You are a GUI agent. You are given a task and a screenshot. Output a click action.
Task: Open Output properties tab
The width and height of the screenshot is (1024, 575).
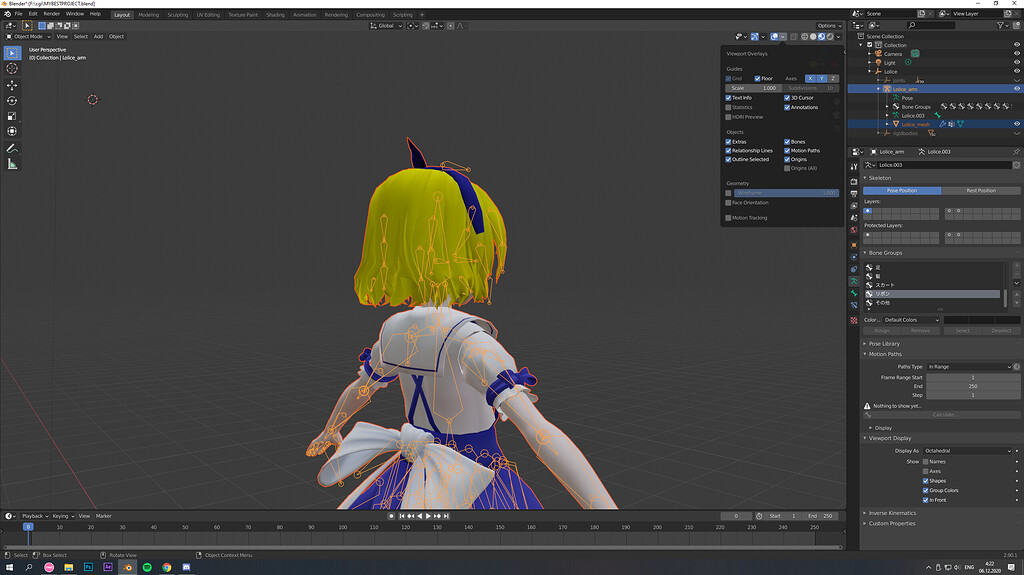point(854,193)
